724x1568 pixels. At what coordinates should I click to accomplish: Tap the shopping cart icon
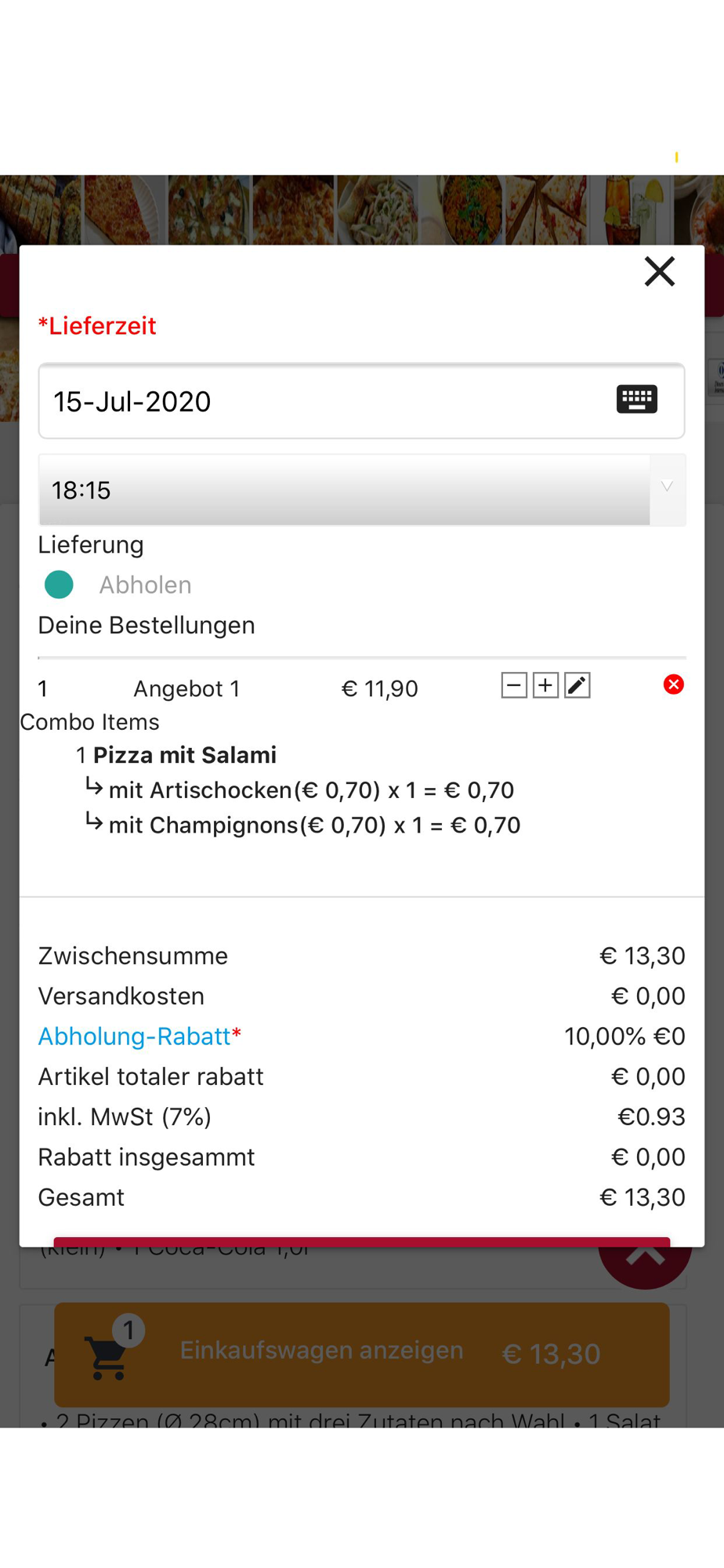click(107, 1357)
